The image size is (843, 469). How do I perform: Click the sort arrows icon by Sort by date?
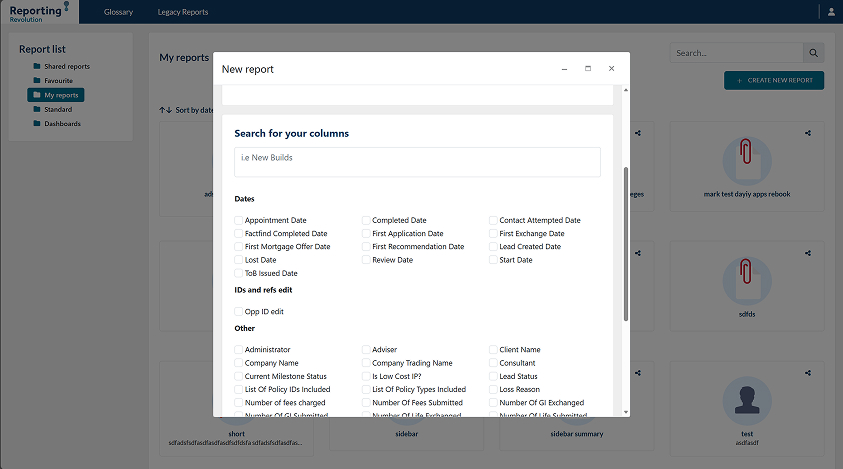click(165, 110)
